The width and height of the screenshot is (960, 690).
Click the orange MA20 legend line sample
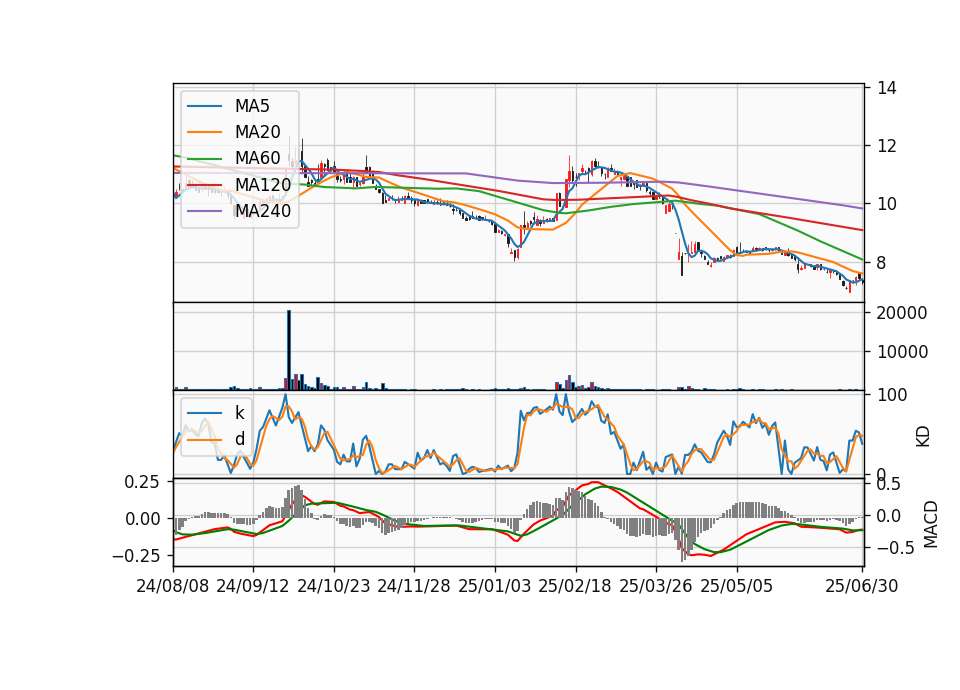(x=204, y=132)
